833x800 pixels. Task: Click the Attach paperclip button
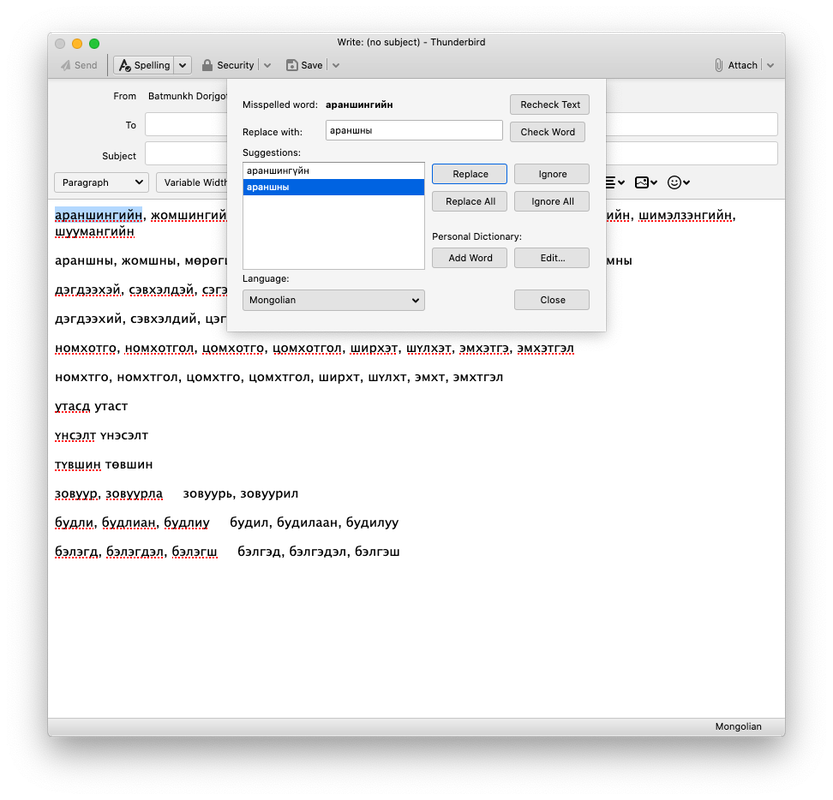click(x=736, y=65)
